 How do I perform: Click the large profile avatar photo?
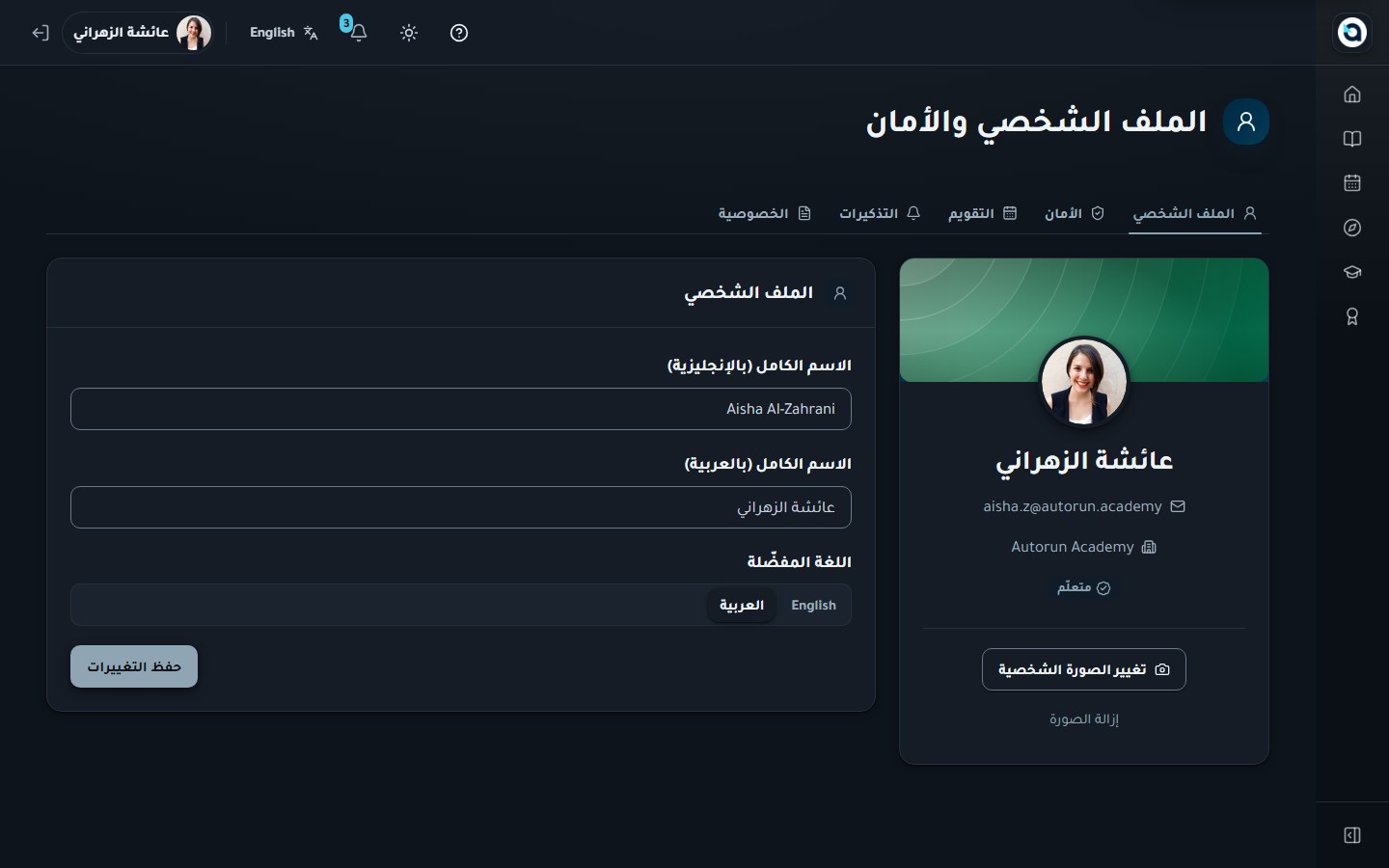point(1084,382)
